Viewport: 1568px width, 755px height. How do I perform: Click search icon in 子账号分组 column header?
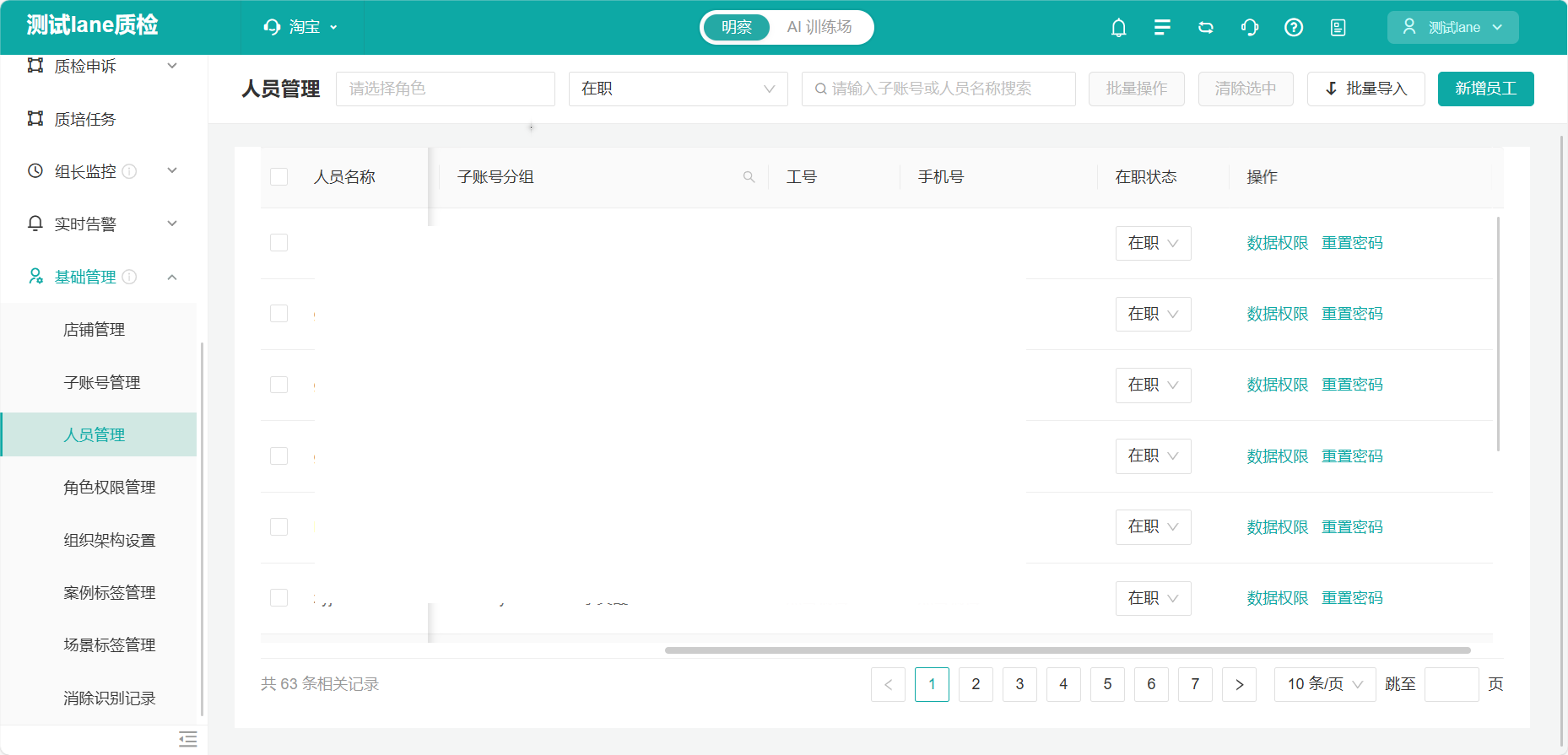749,177
